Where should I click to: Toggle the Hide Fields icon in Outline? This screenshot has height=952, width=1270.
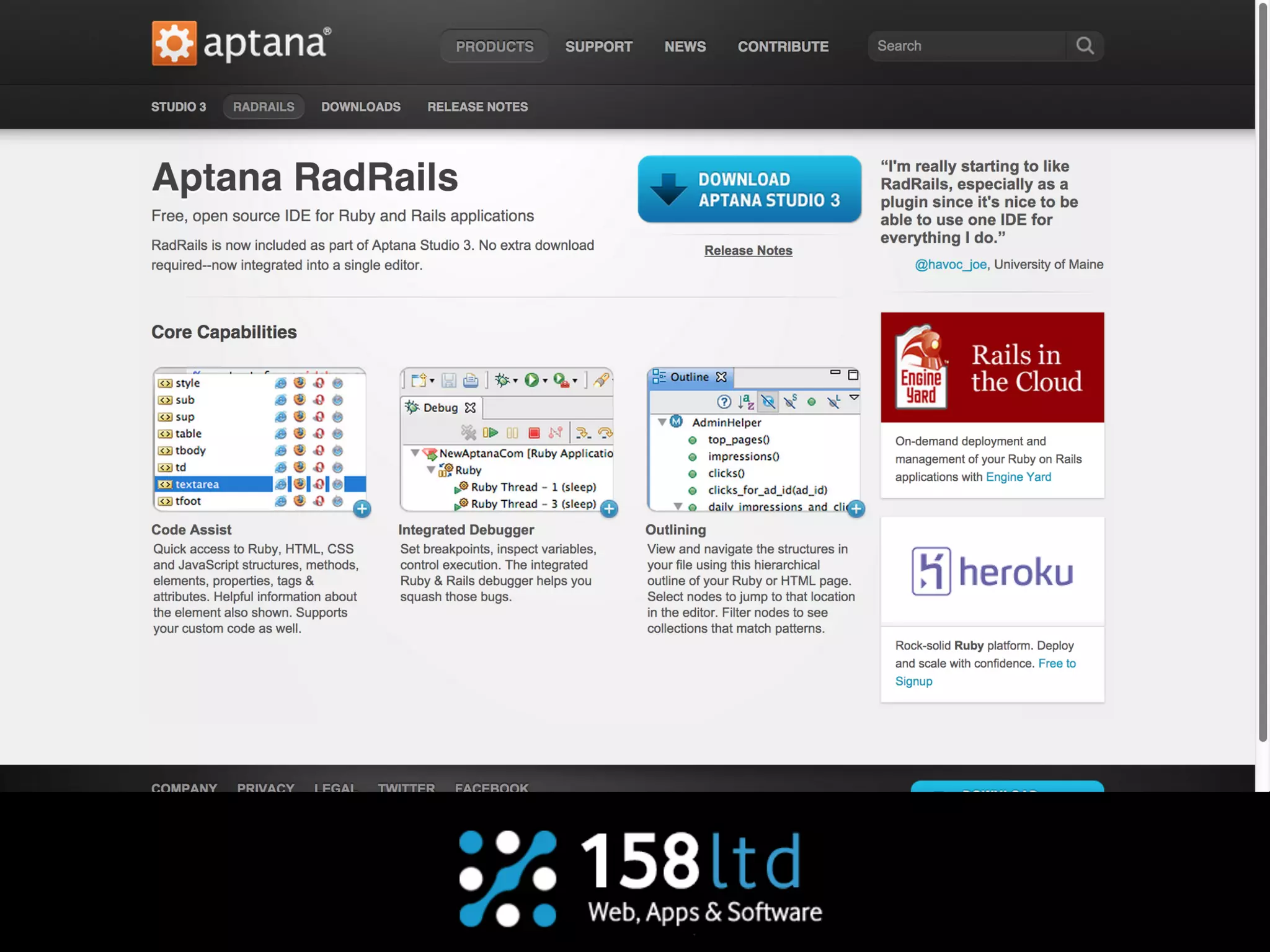tap(768, 402)
